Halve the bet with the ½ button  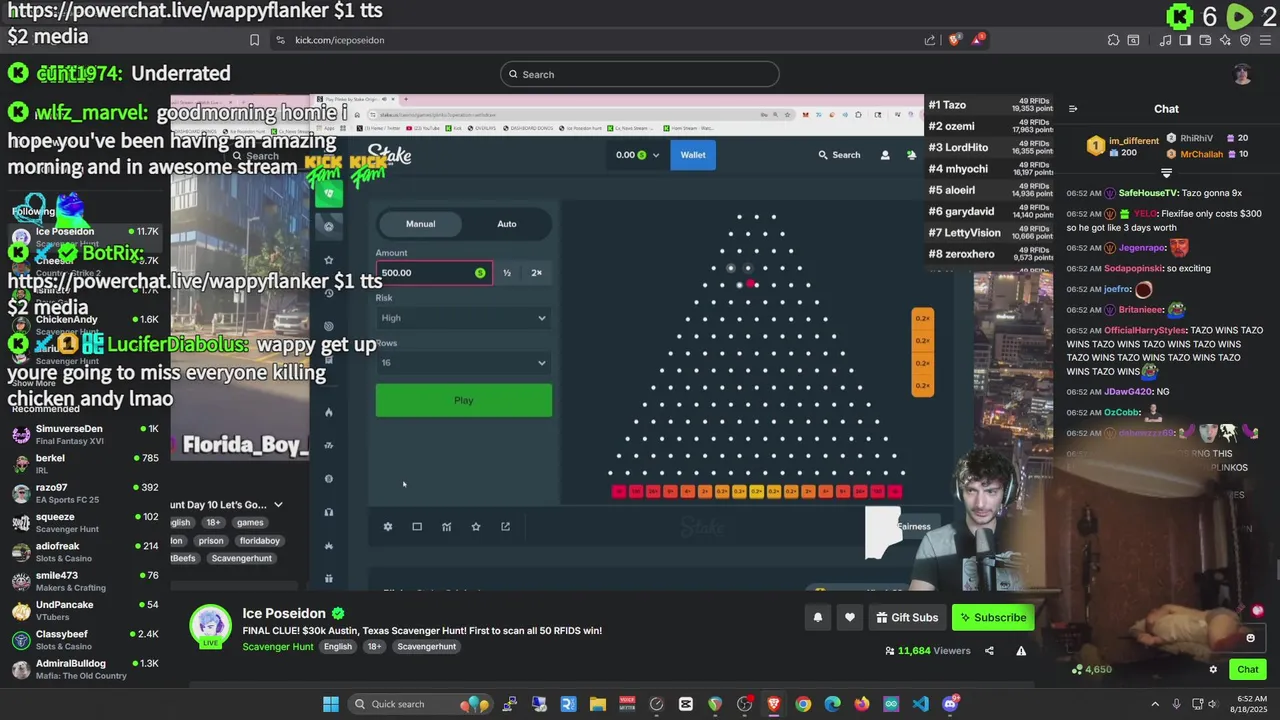click(507, 273)
